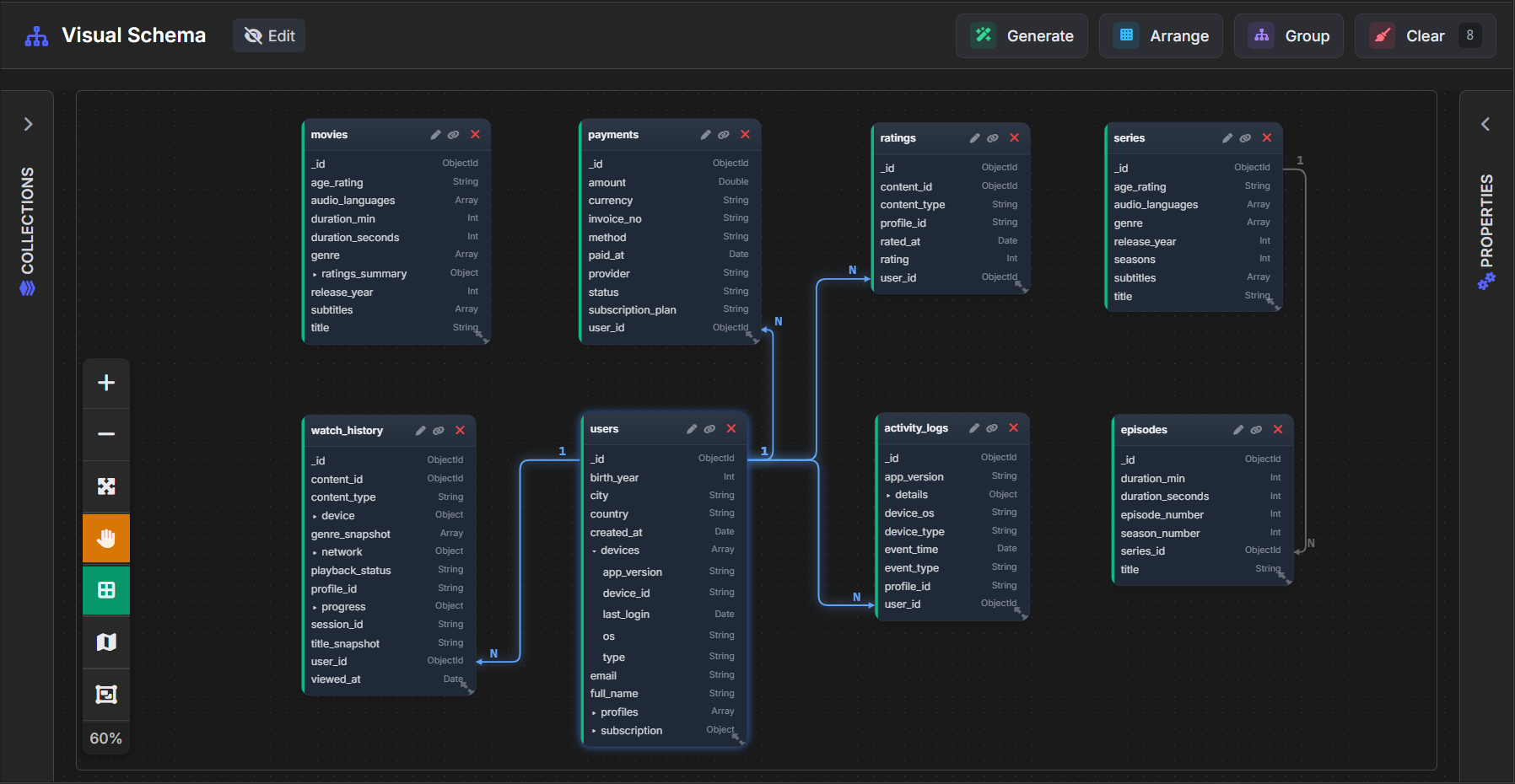The height and width of the screenshot is (784, 1515).
Task: Click the Arrange button
Action: [x=1161, y=36]
